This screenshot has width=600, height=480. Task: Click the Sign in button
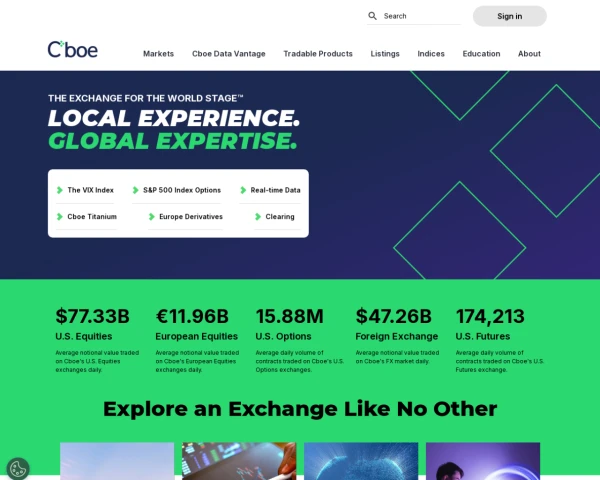pyautogui.click(x=510, y=16)
